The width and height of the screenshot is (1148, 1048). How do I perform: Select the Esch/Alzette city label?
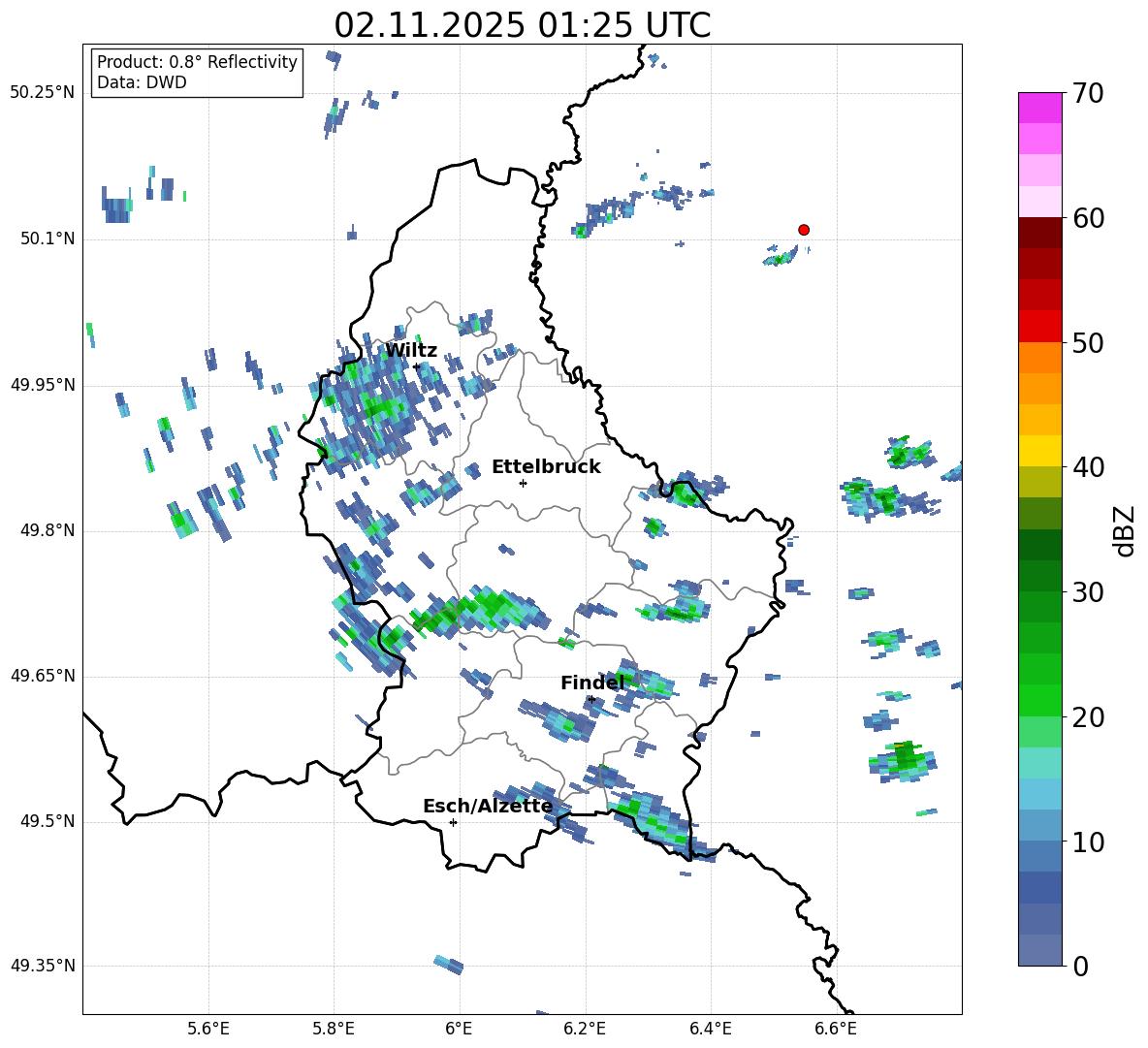(x=488, y=807)
